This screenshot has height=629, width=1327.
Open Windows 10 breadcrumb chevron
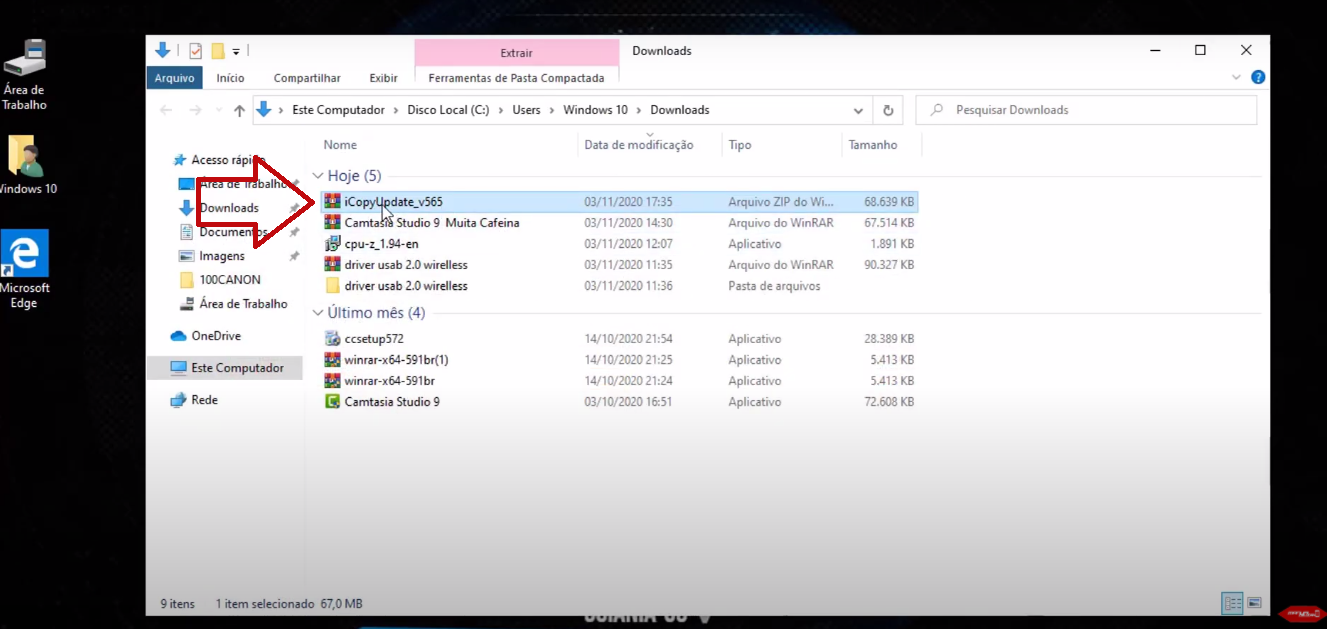639,110
